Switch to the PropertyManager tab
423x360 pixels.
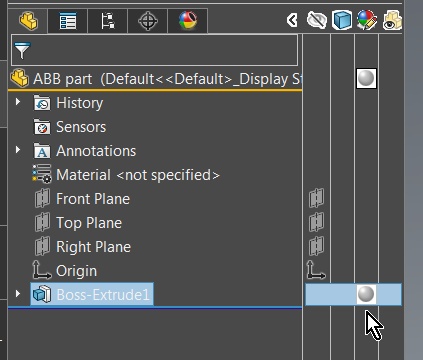pyautogui.click(x=68, y=21)
